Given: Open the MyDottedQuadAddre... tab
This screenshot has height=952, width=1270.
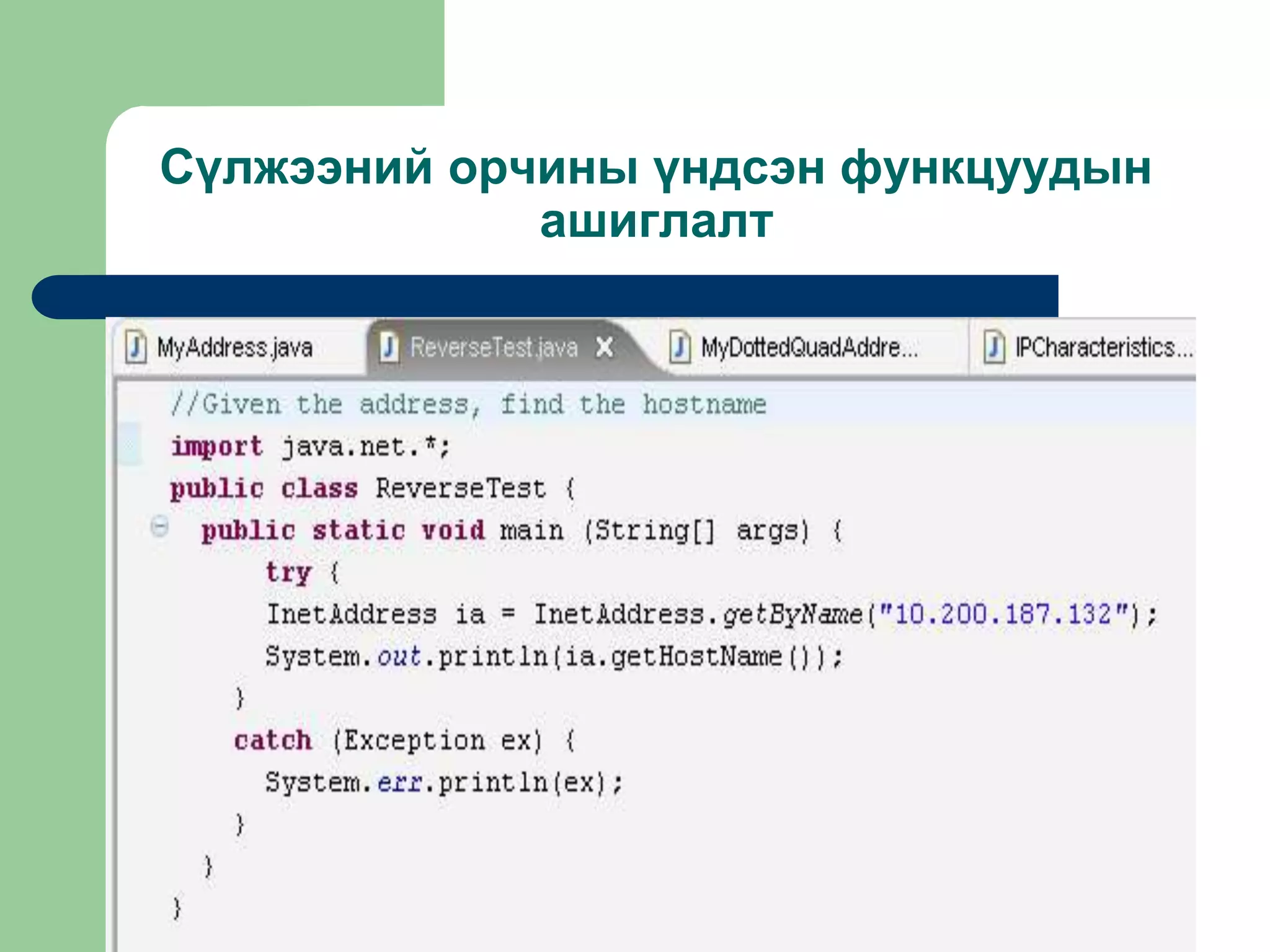Looking at the screenshot, I should pos(809,347).
